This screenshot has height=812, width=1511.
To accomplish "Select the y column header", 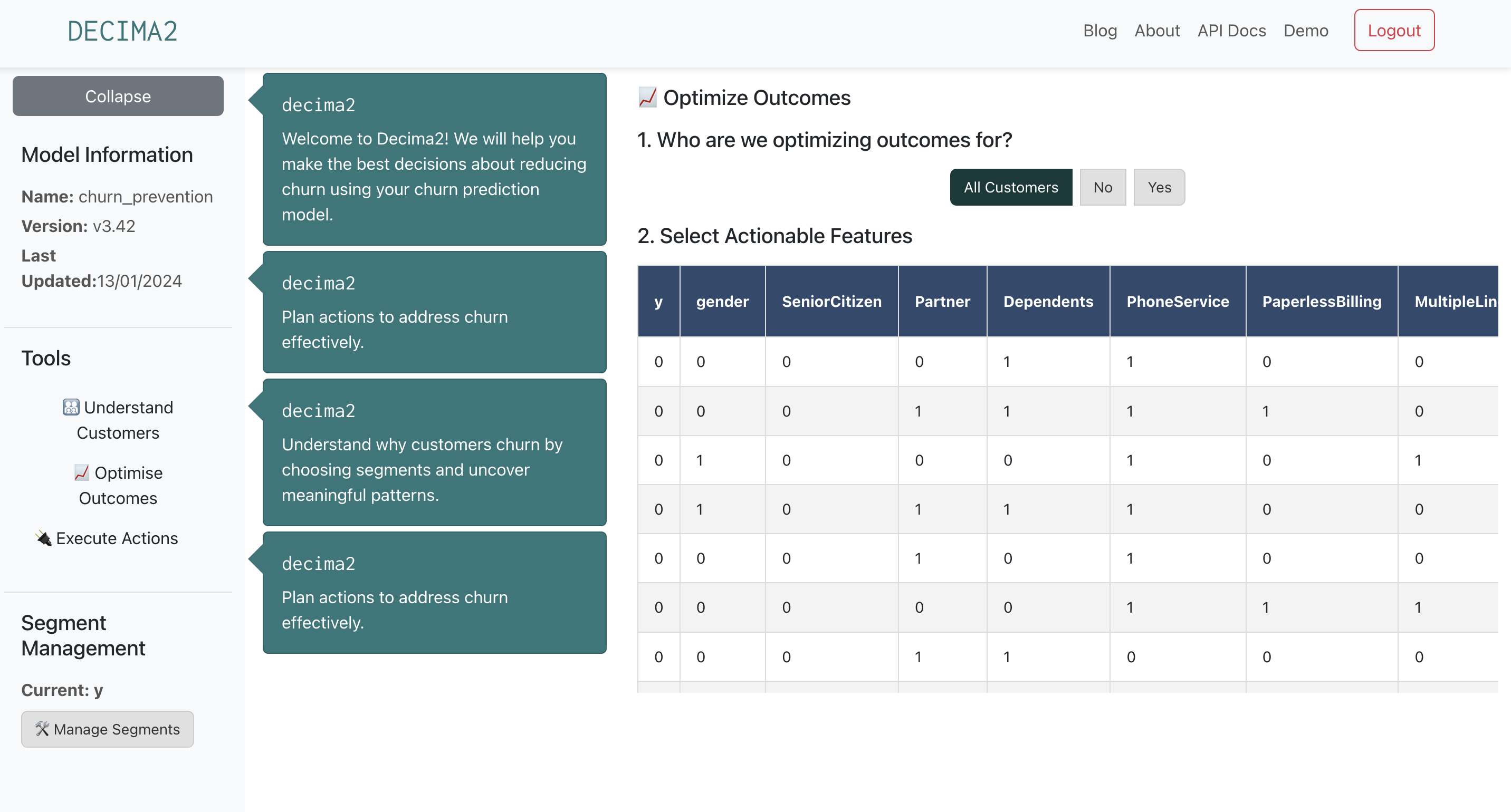I will [659, 302].
